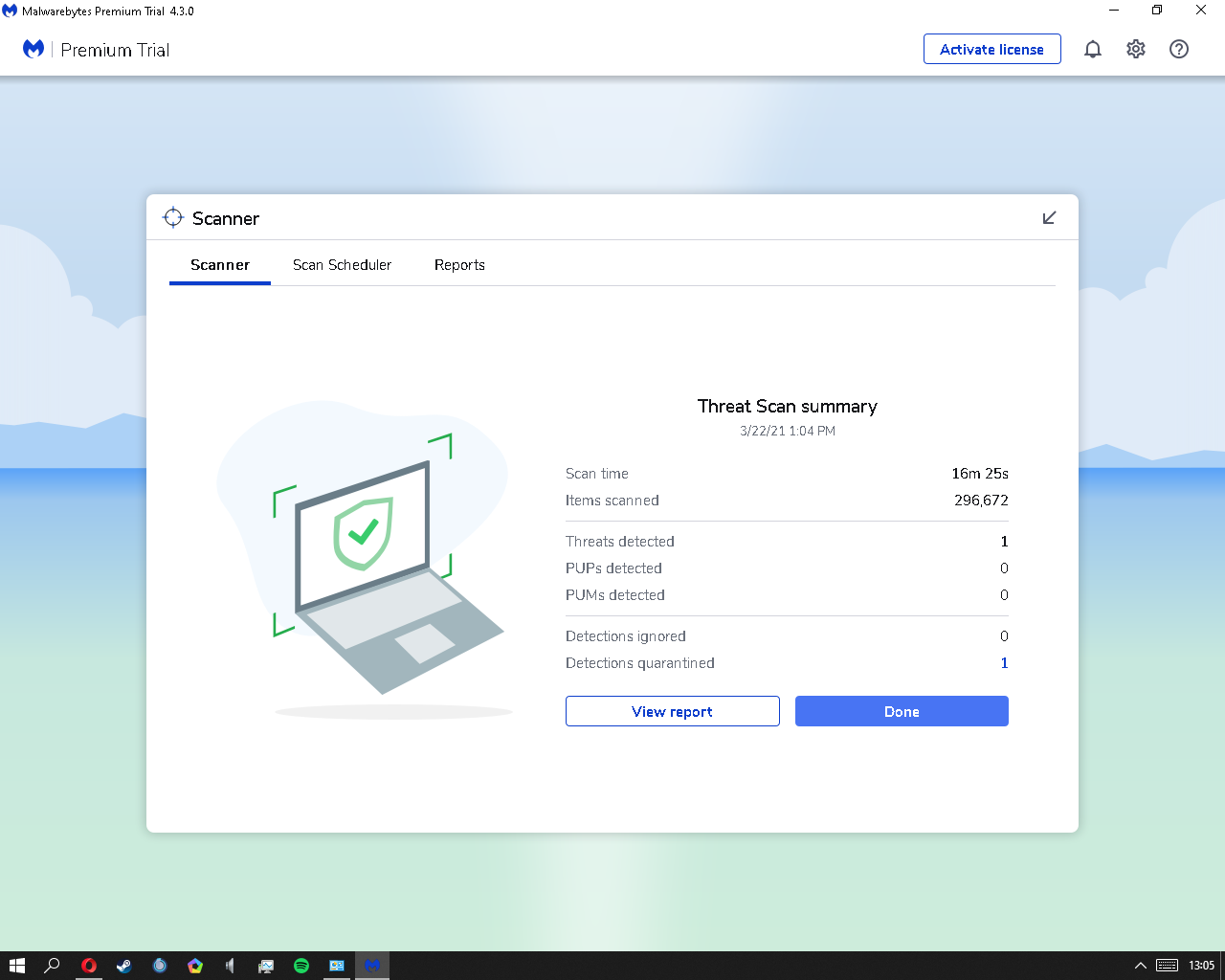Click the Activate license button

coord(991,49)
